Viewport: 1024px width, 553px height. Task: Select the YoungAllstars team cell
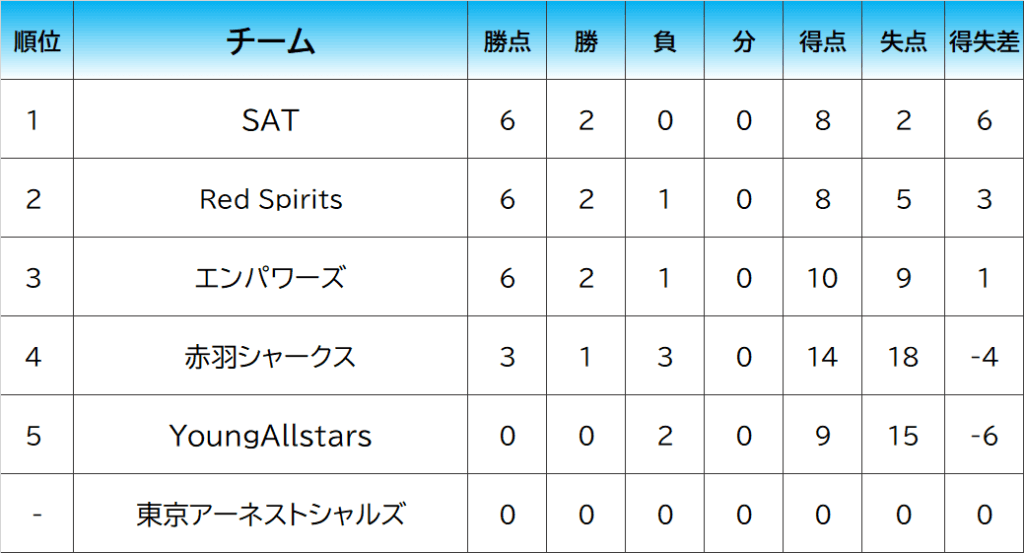[x=271, y=435]
